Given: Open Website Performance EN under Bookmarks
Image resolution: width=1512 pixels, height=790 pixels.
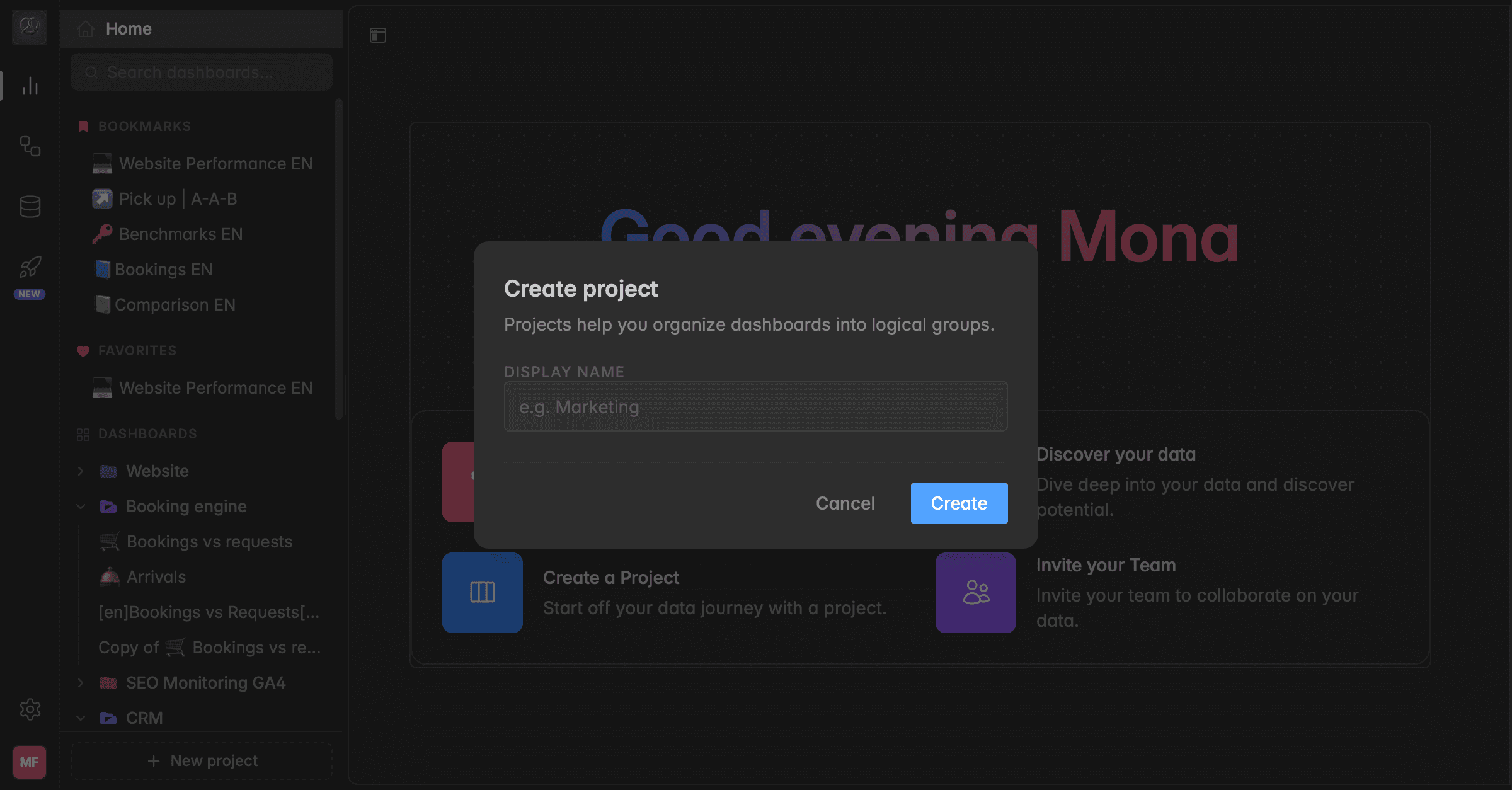Looking at the screenshot, I should (203, 164).
